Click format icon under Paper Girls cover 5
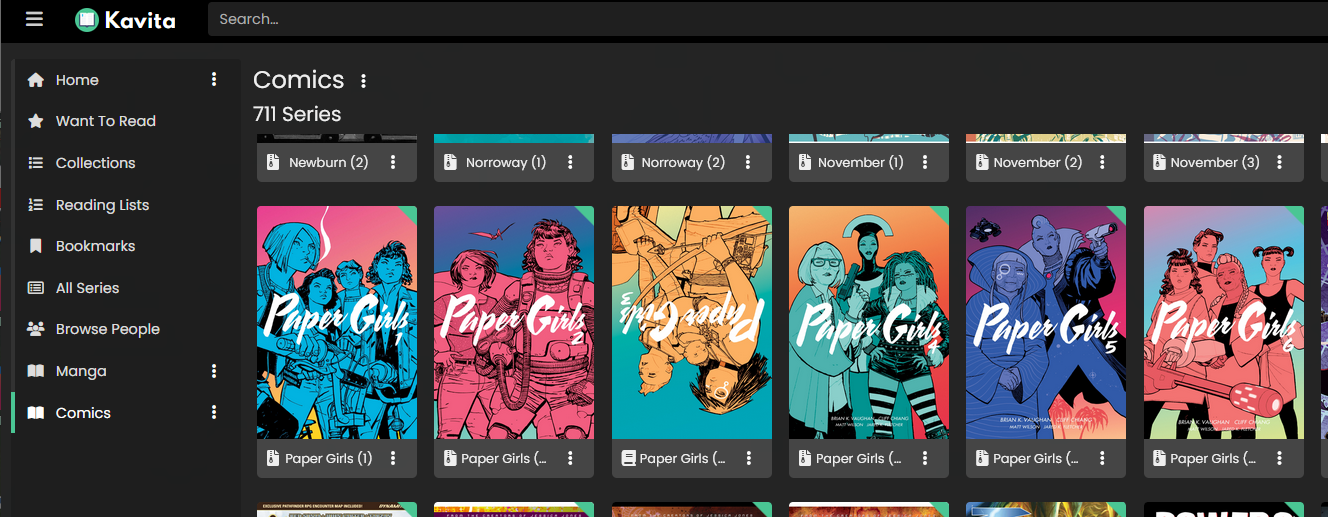 pyautogui.click(x=982, y=458)
